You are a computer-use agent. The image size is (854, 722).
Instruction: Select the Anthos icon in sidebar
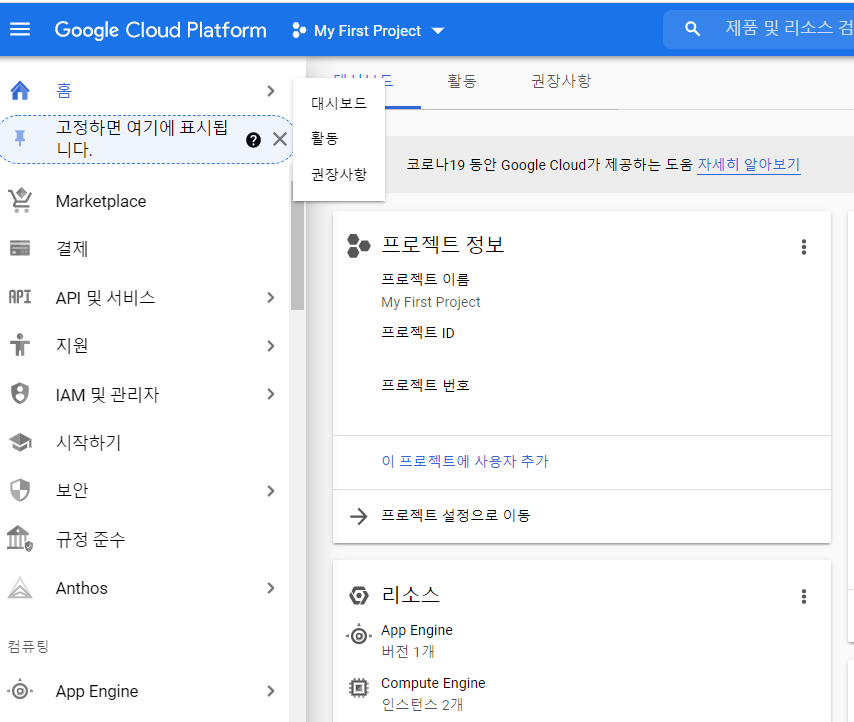coord(20,588)
